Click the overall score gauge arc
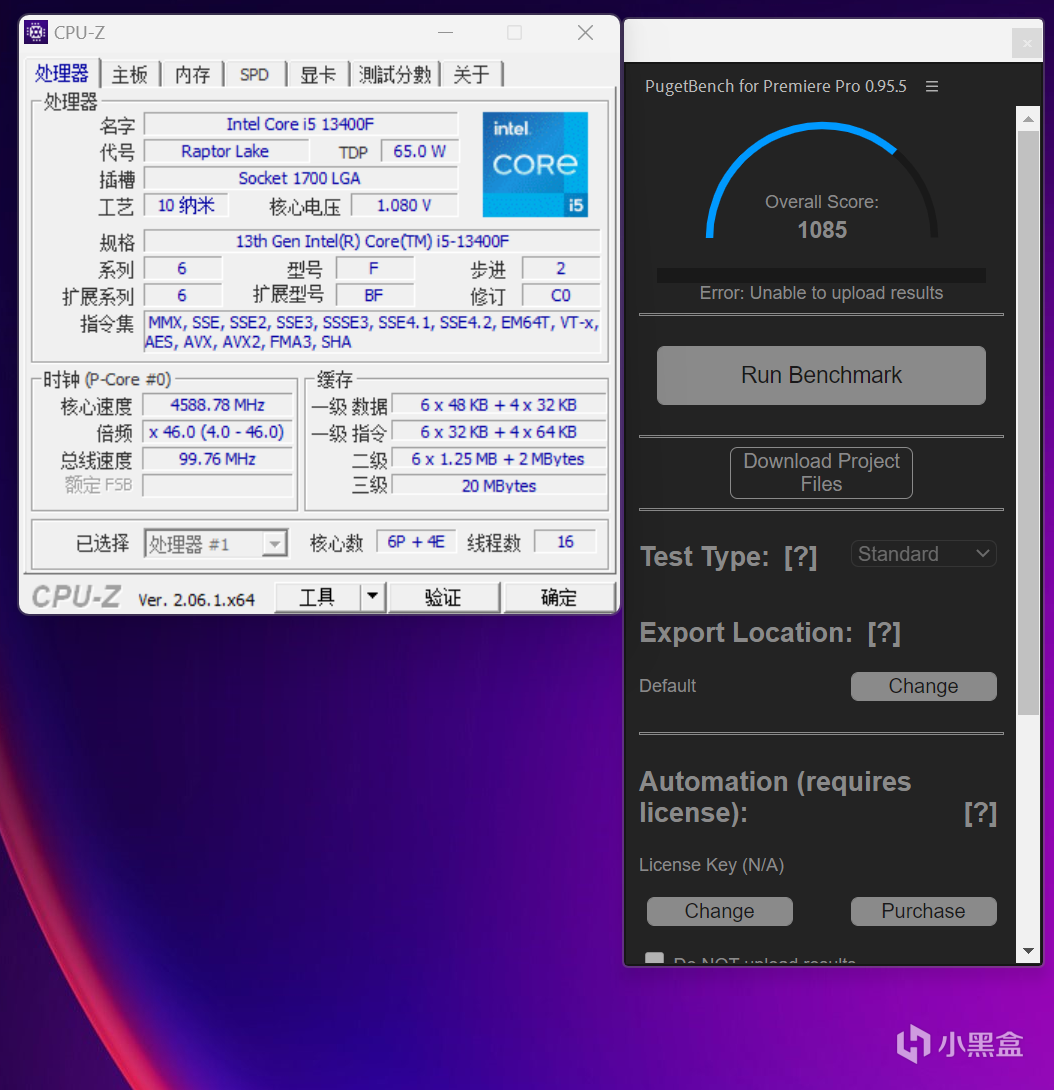This screenshot has width=1054, height=1090. pyautogui.click(x=821, y=178)
